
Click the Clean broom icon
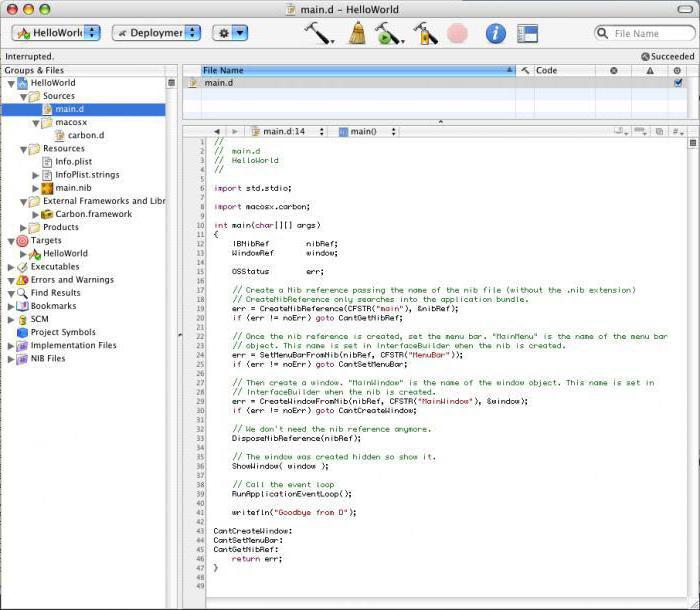(x=356, y=33)
